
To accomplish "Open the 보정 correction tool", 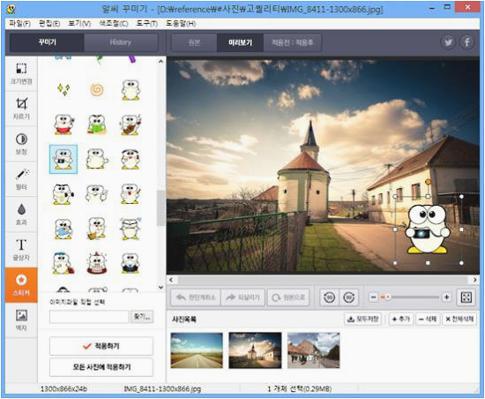I will (21, 144).
